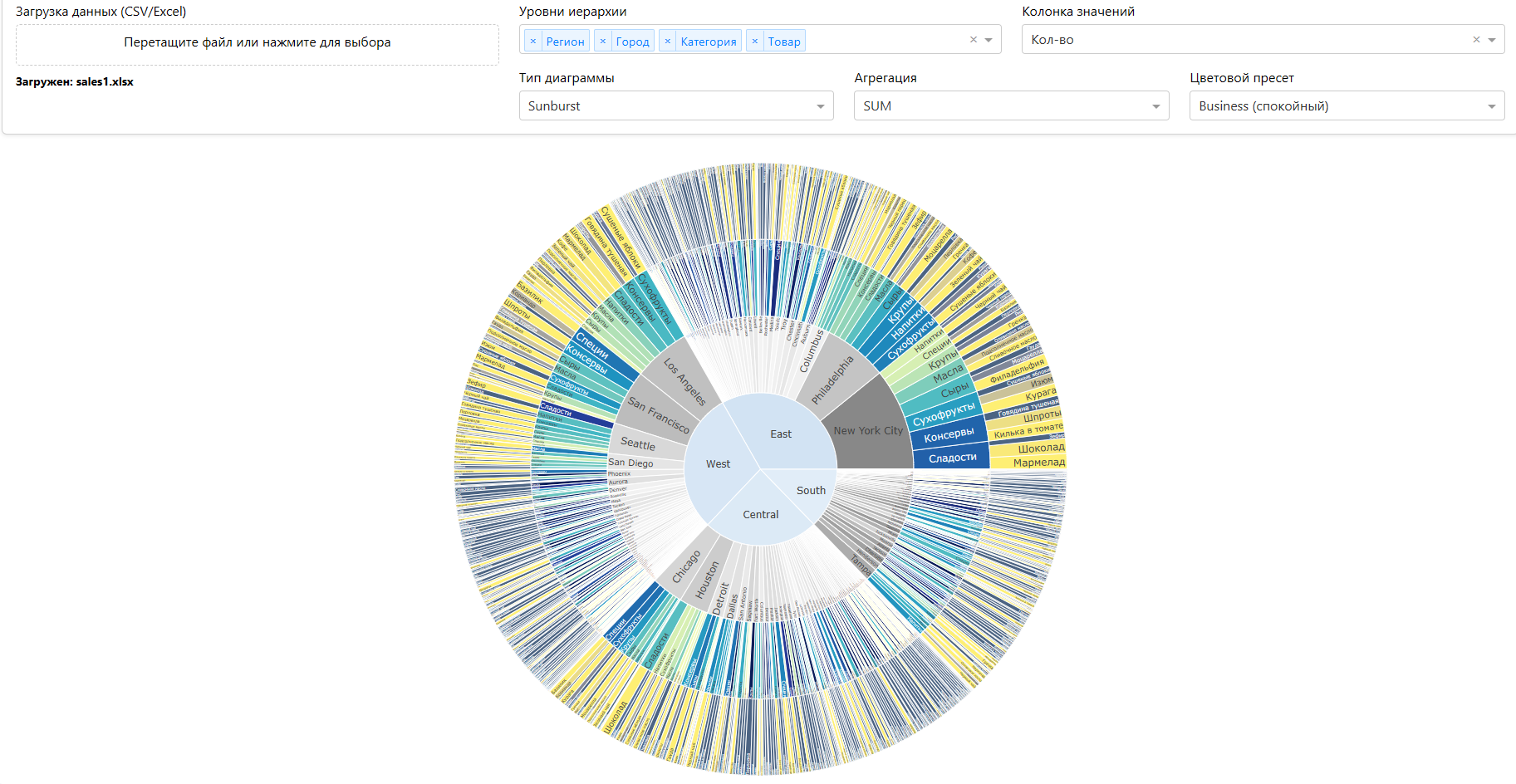Click the dark blue Сладости category segment
The width and height of the screenshot is (1516, 784).
coord(951,458)
